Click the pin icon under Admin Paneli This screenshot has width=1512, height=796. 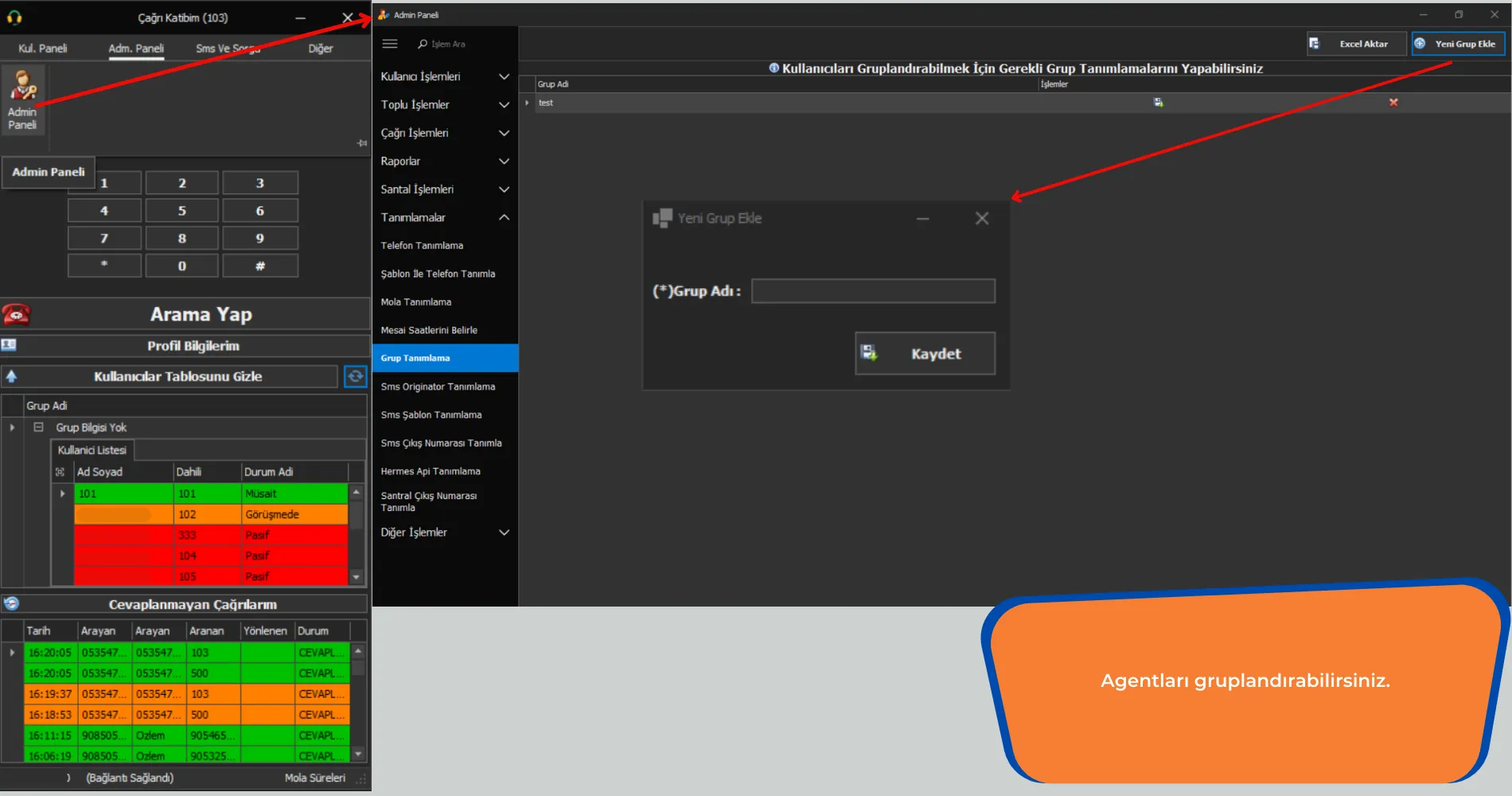pos(362,143)
